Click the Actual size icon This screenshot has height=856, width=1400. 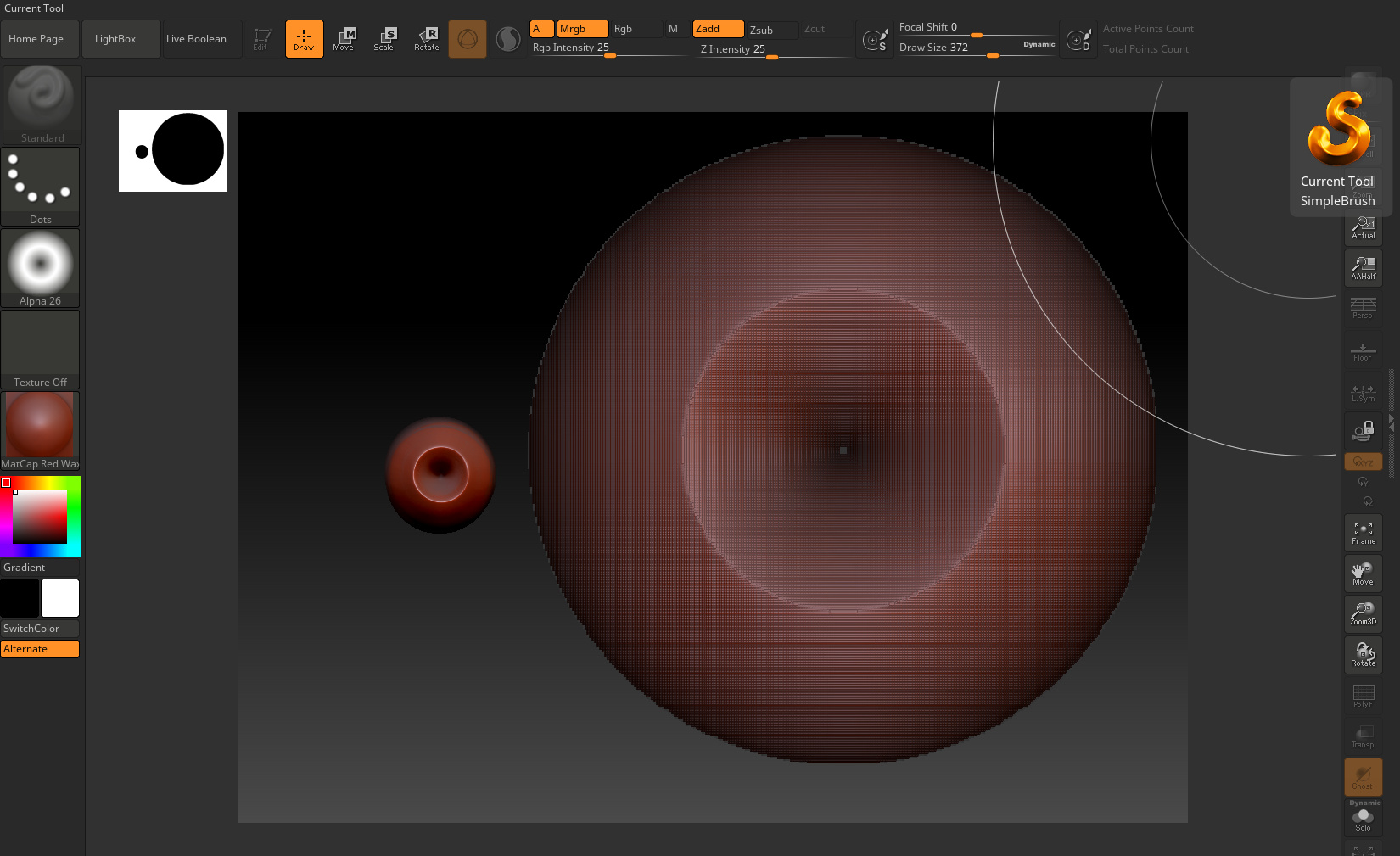coord(1363,227)
